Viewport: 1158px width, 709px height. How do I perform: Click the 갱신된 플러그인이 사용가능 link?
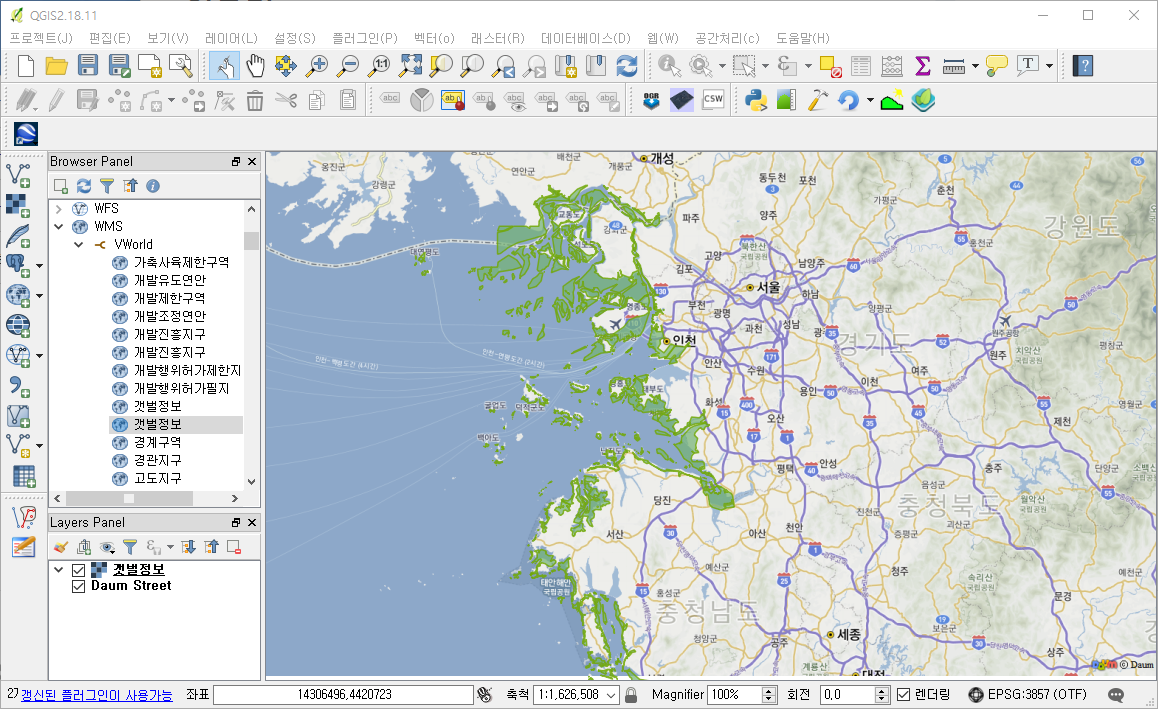(x=97, y=694)
